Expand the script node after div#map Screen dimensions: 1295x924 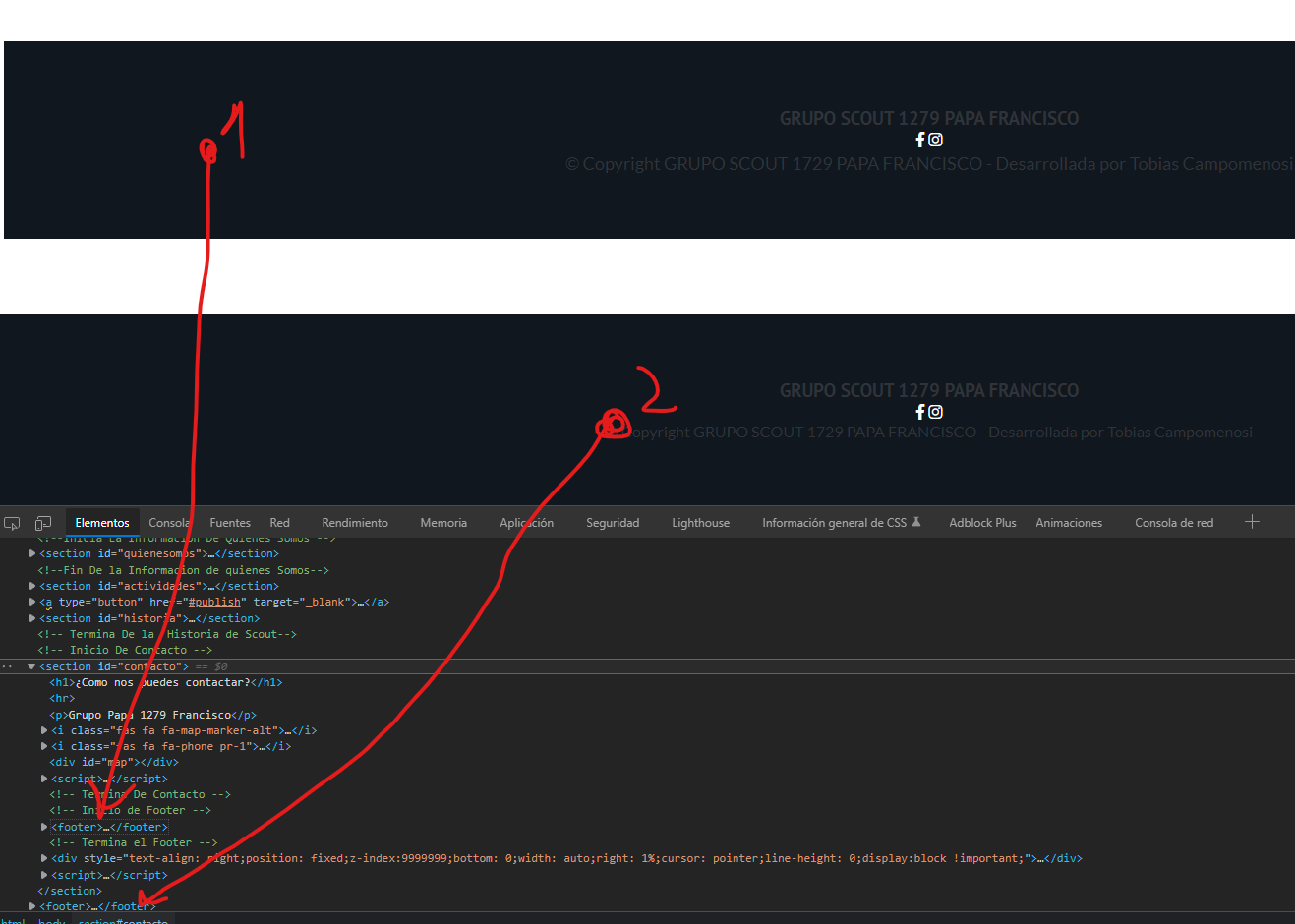coord(44,779)
